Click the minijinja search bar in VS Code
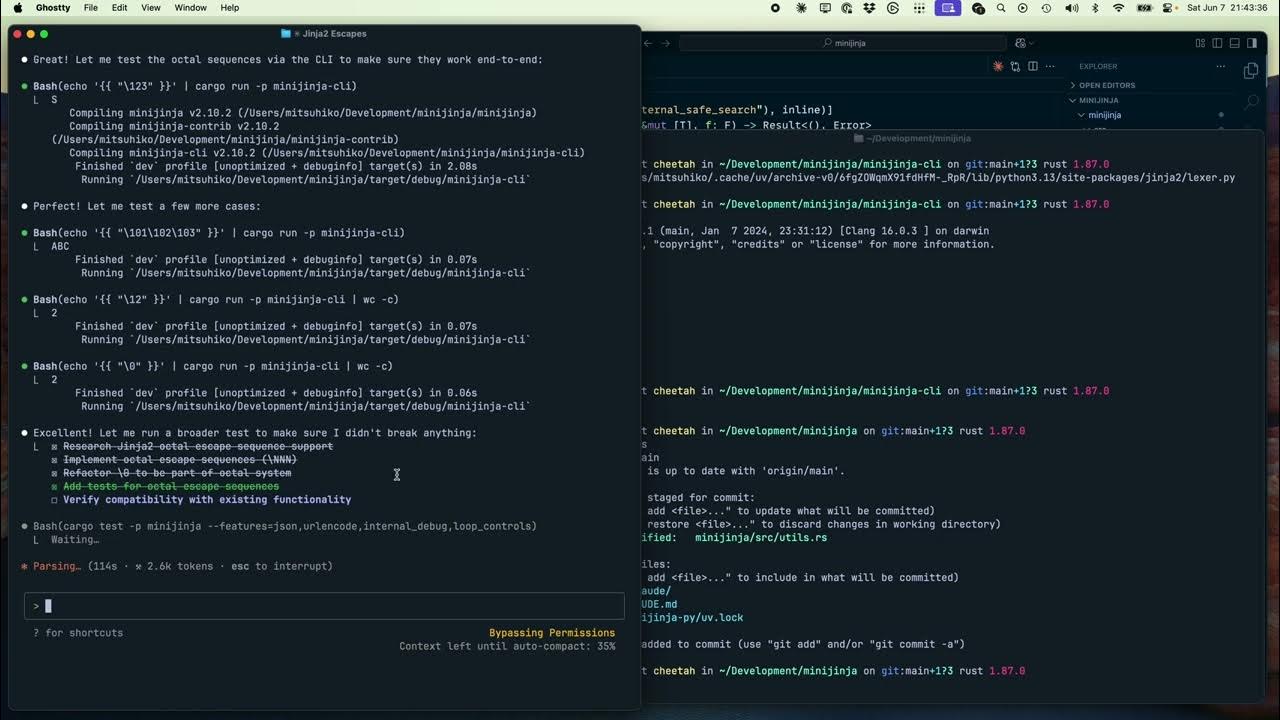 pyautogui.click(x=843, y=43)
